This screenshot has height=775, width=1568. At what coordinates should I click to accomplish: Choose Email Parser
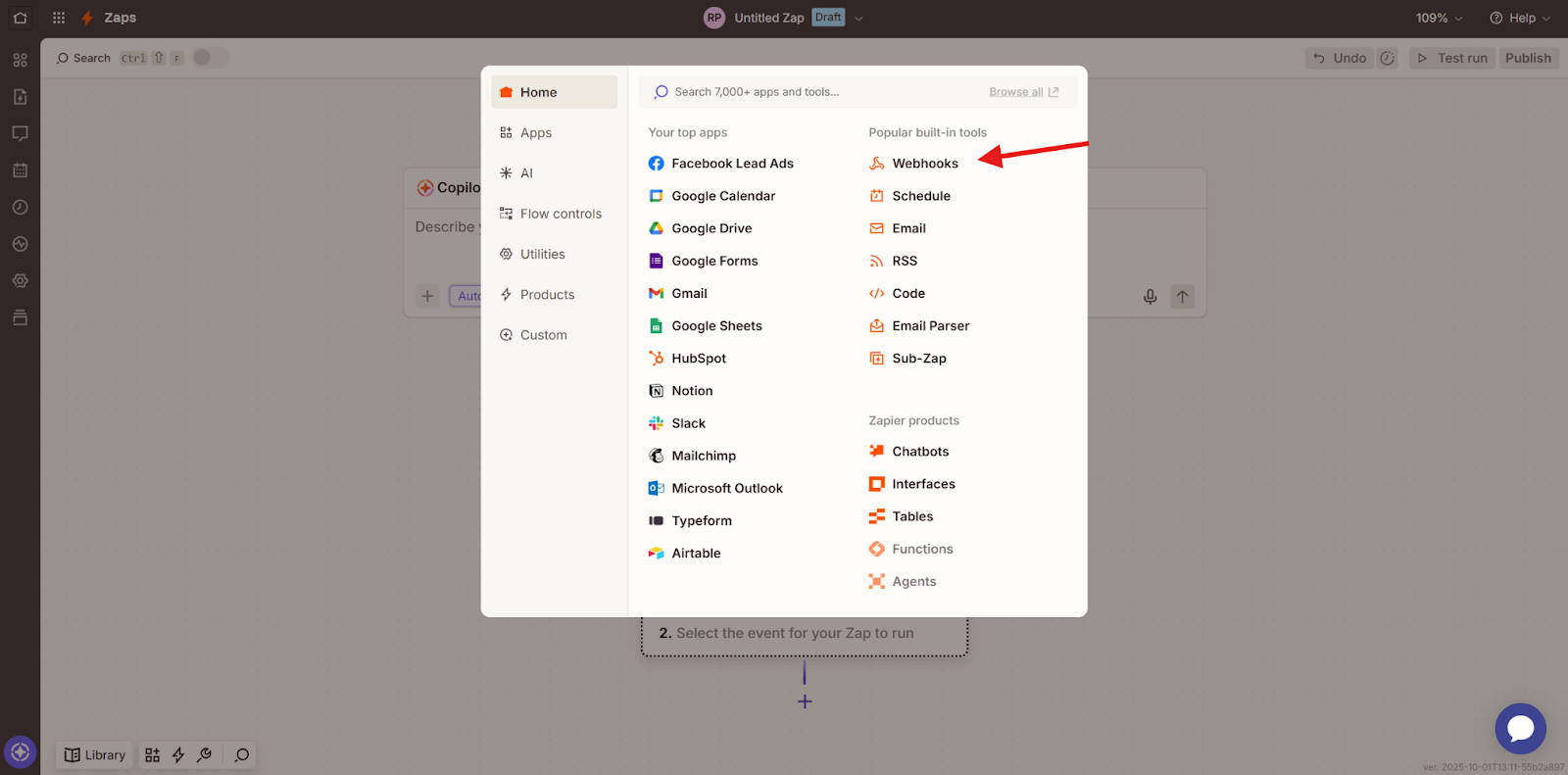coord(919,326)
